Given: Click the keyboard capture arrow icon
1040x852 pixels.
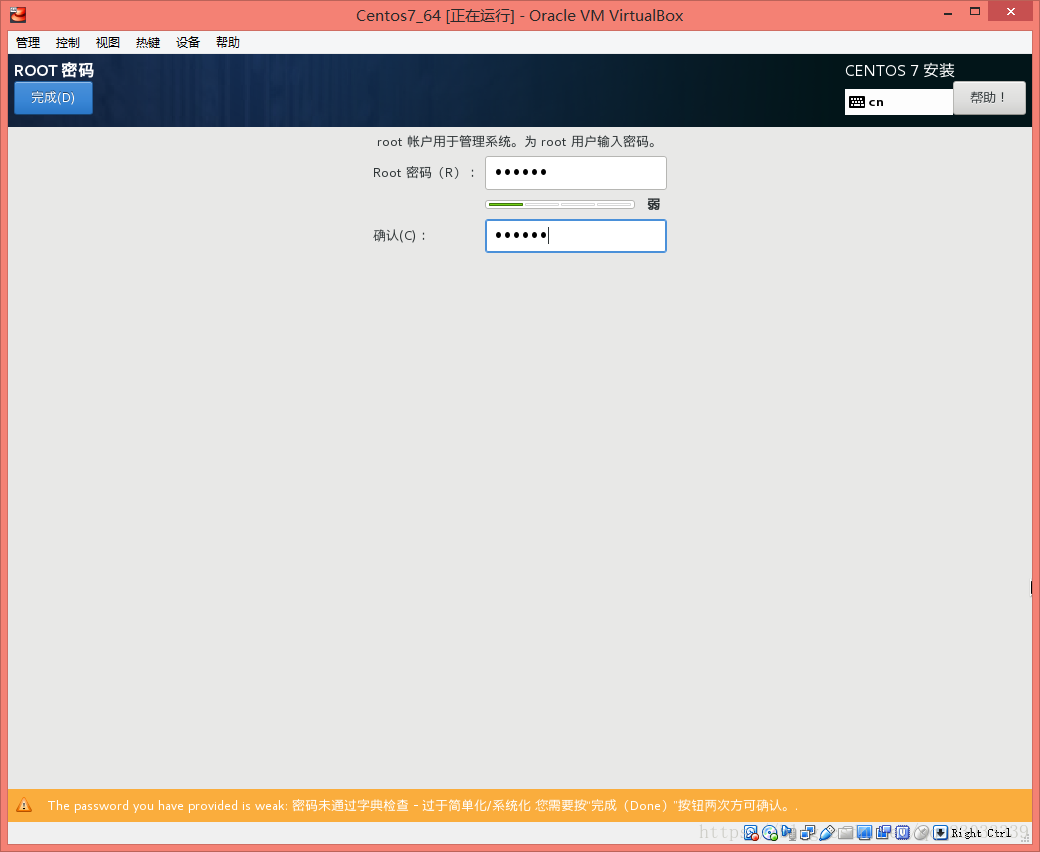Looking at the screenshot, I should coord(941,833).
